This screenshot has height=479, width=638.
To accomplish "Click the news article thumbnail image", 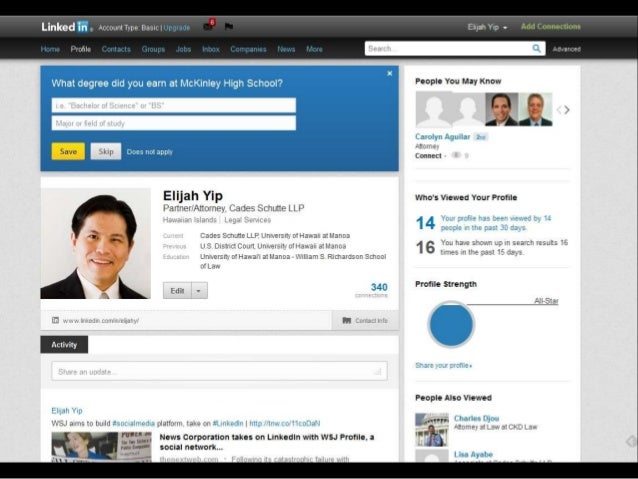I will pos(101,446).
